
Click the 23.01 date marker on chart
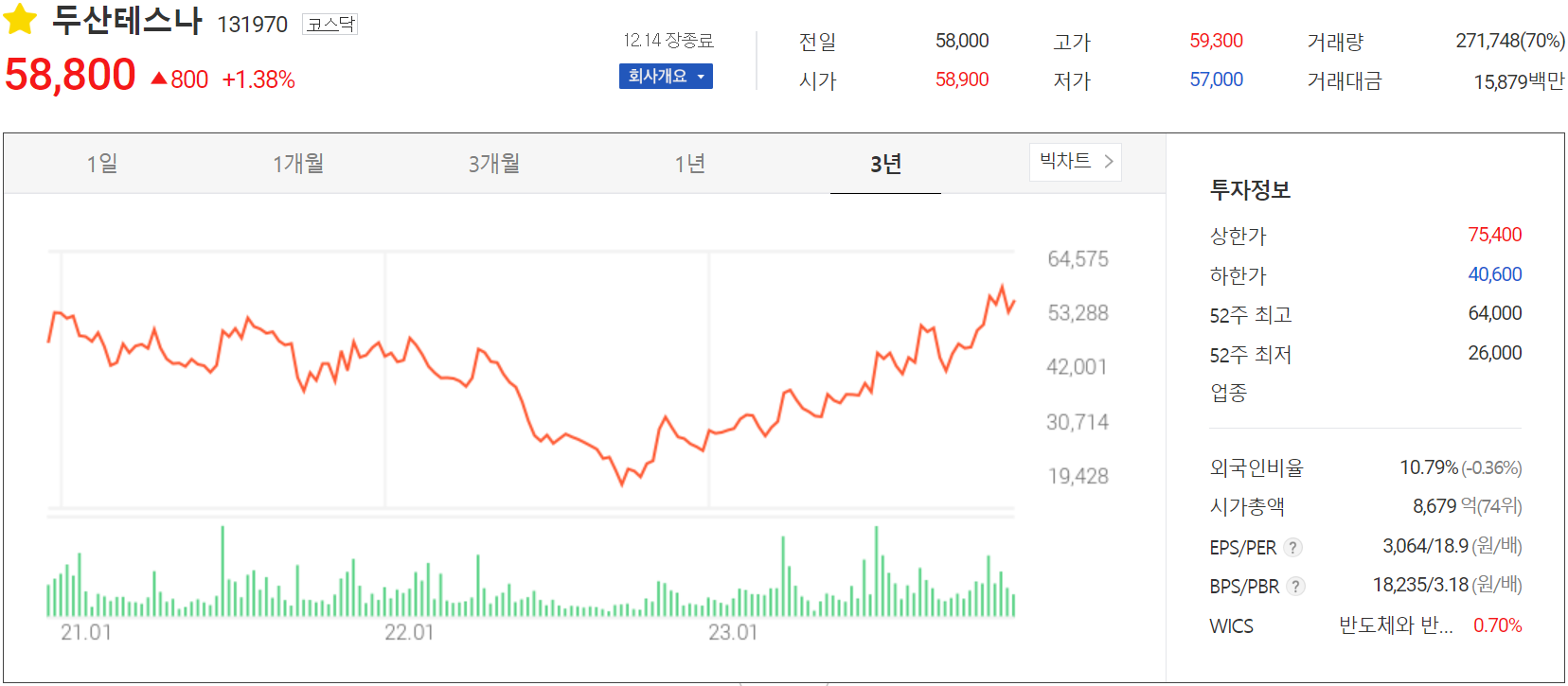coord(733,632)
